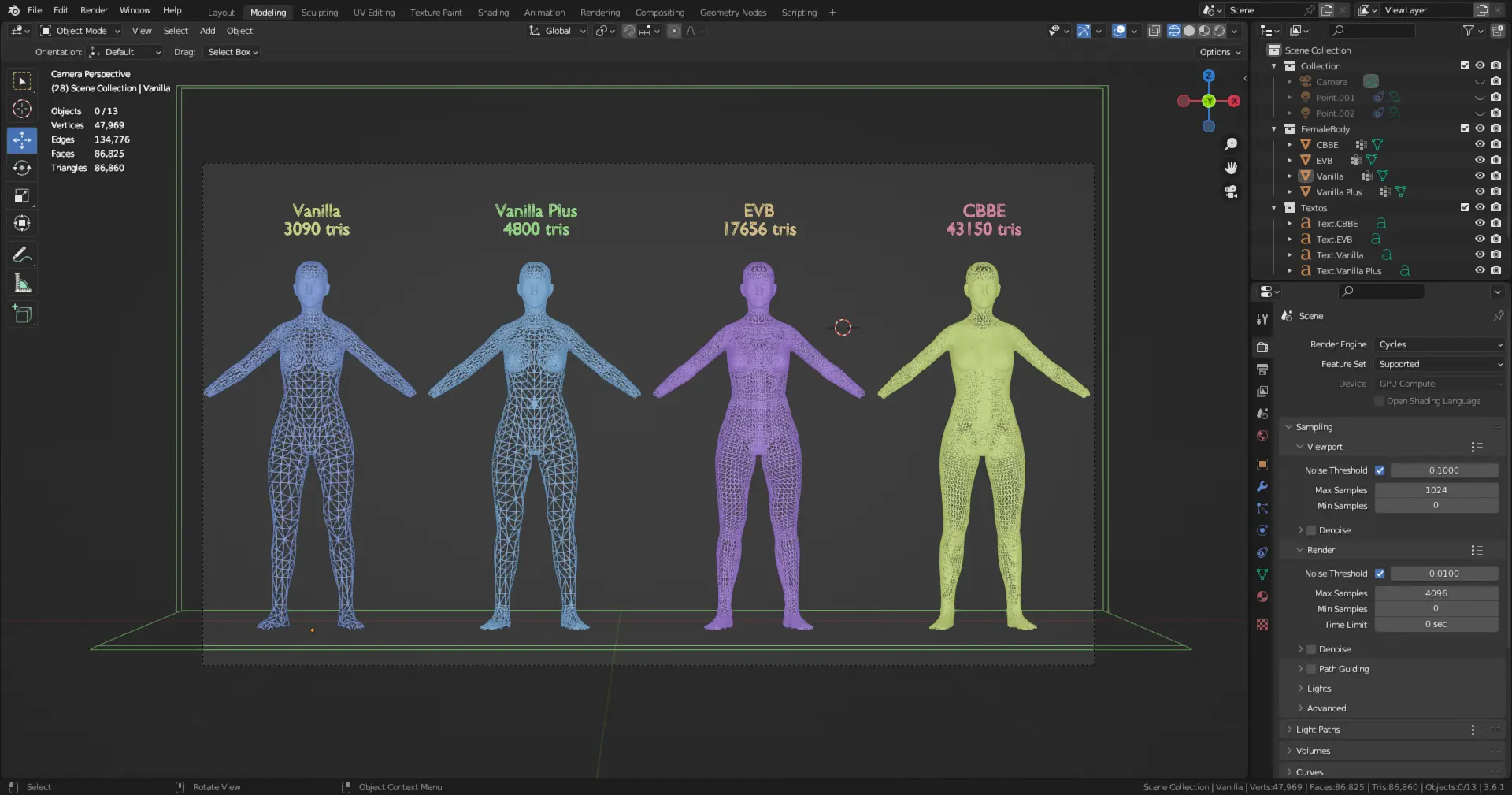The width and height of the screenshot is (1512, 795).
Task: Collapse the FemaleBody collection tree
Action: click(1274, 128)
